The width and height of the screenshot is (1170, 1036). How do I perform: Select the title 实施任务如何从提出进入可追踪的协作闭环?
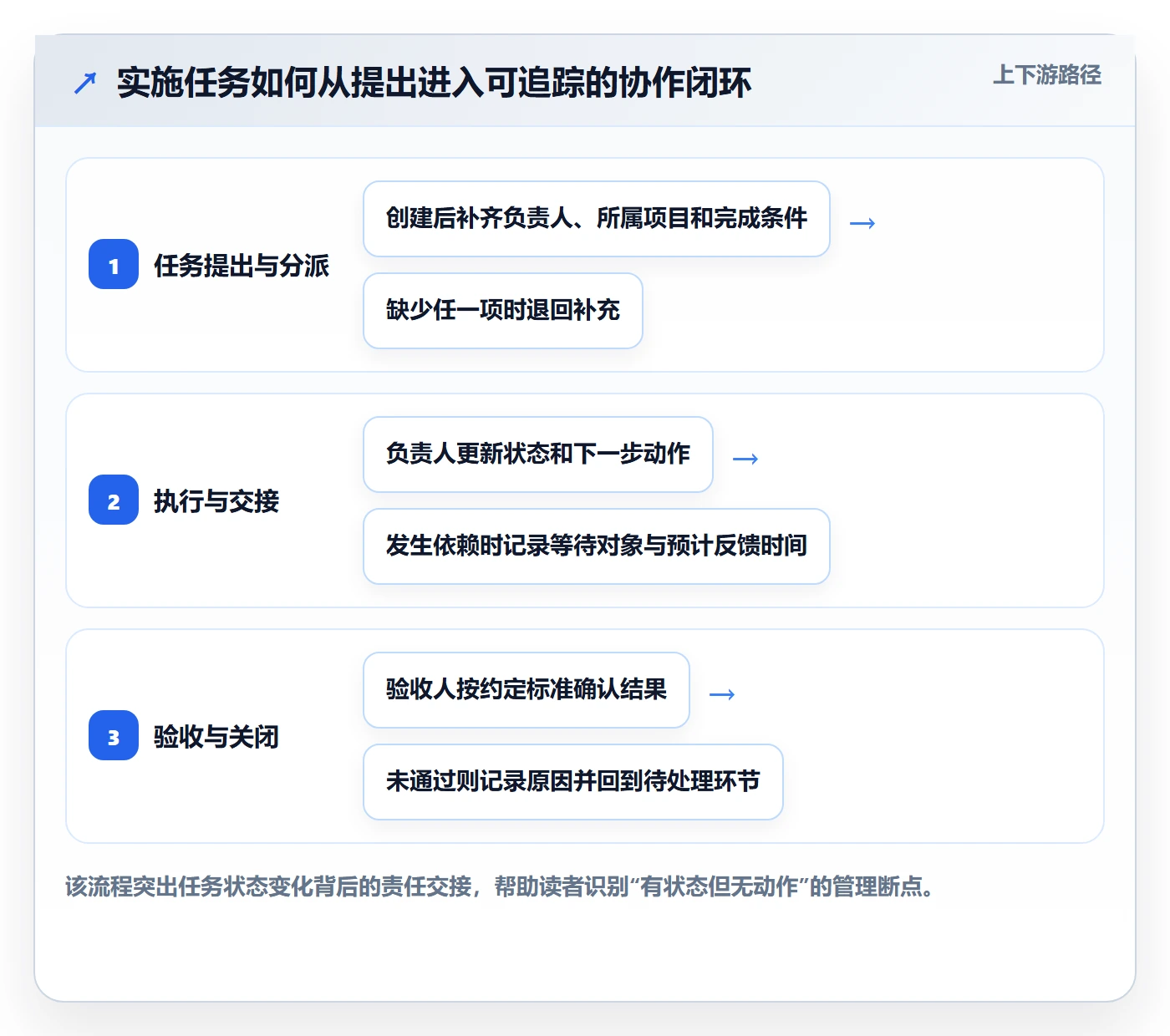434,83
